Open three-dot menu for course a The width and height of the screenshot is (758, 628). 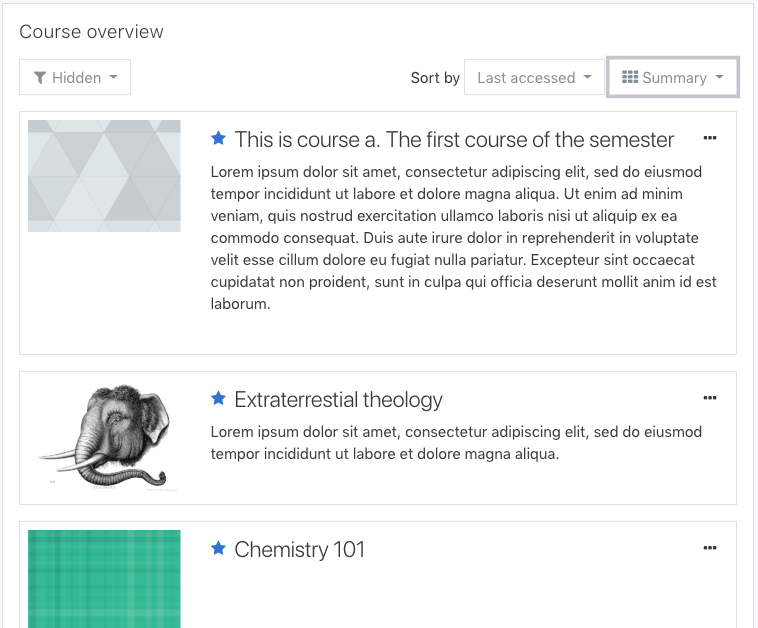pyautogui.click(x=710, y=138)
